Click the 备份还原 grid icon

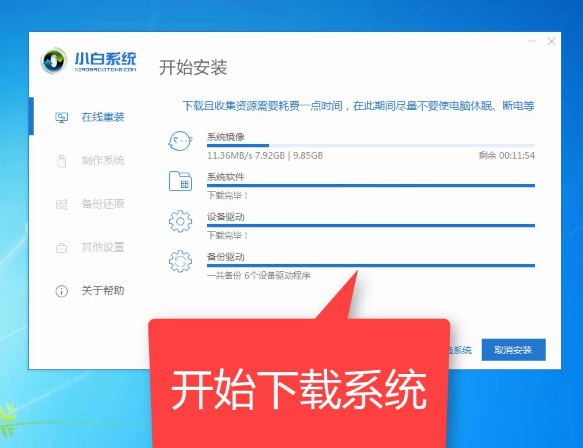tap(61, 204)
